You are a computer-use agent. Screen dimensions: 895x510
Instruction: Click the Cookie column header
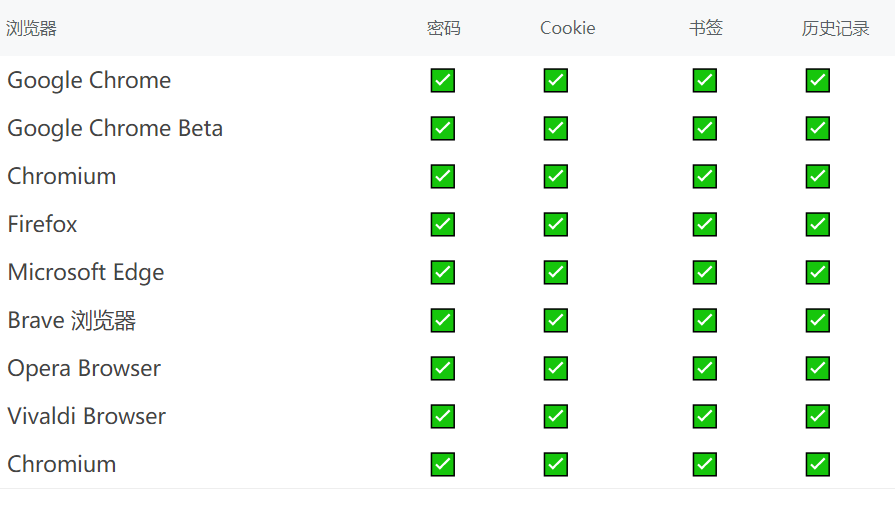coord(567,28)
